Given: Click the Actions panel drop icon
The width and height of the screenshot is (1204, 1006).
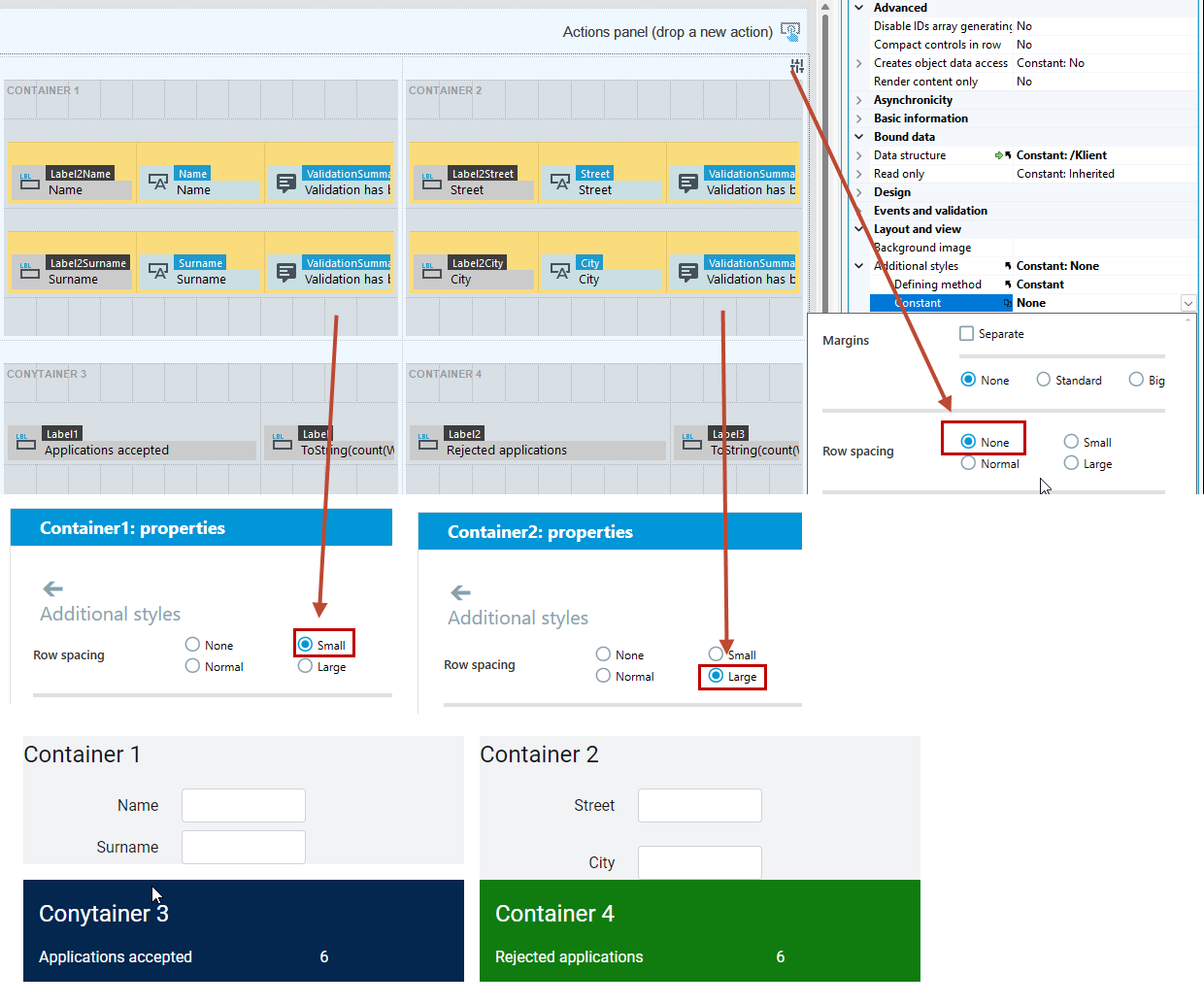Looking at the screenshot, I should click(x=790, y=32).
